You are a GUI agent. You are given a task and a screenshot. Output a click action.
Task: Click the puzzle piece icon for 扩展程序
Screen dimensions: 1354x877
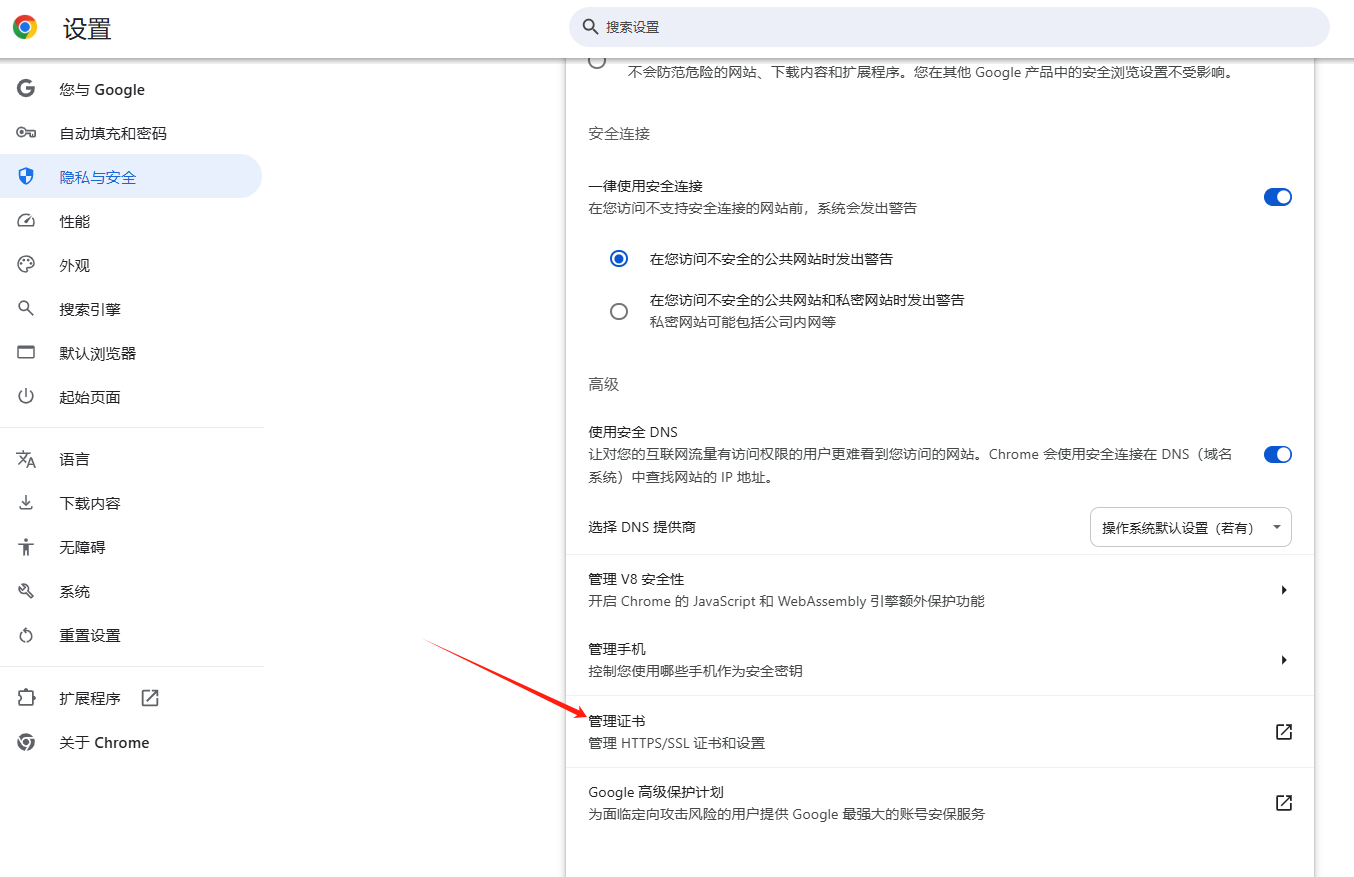(26, 698)
